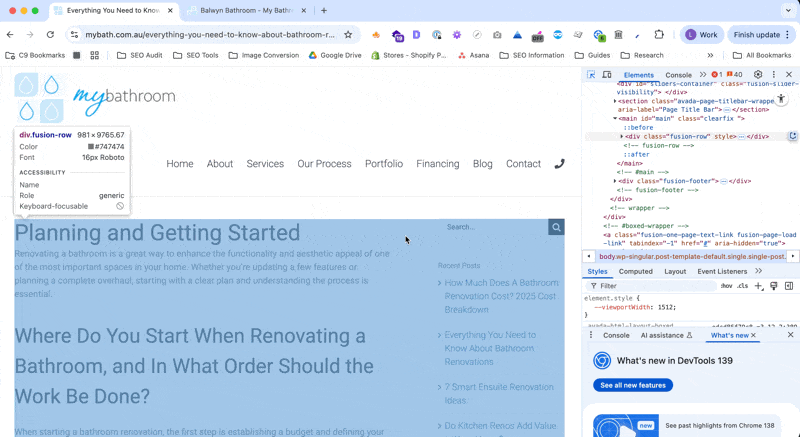Image resolution: width=800 pixels, height=437 pixels.
Task: Open the Financing navigation link
Action: pos(437,164)
